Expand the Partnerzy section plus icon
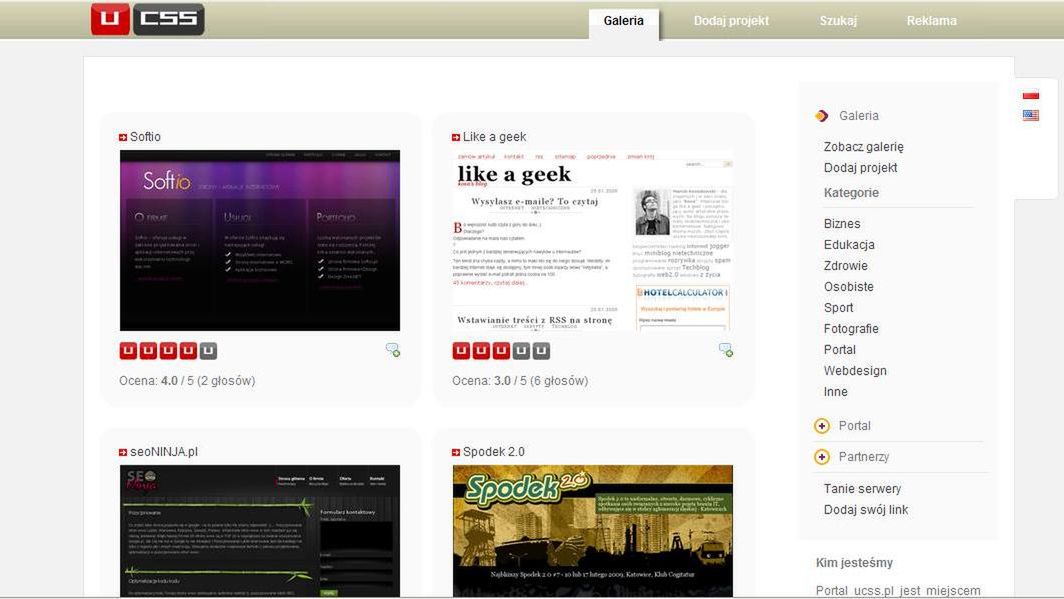This screenshot has height=599, width=1064. click(822, 457)
